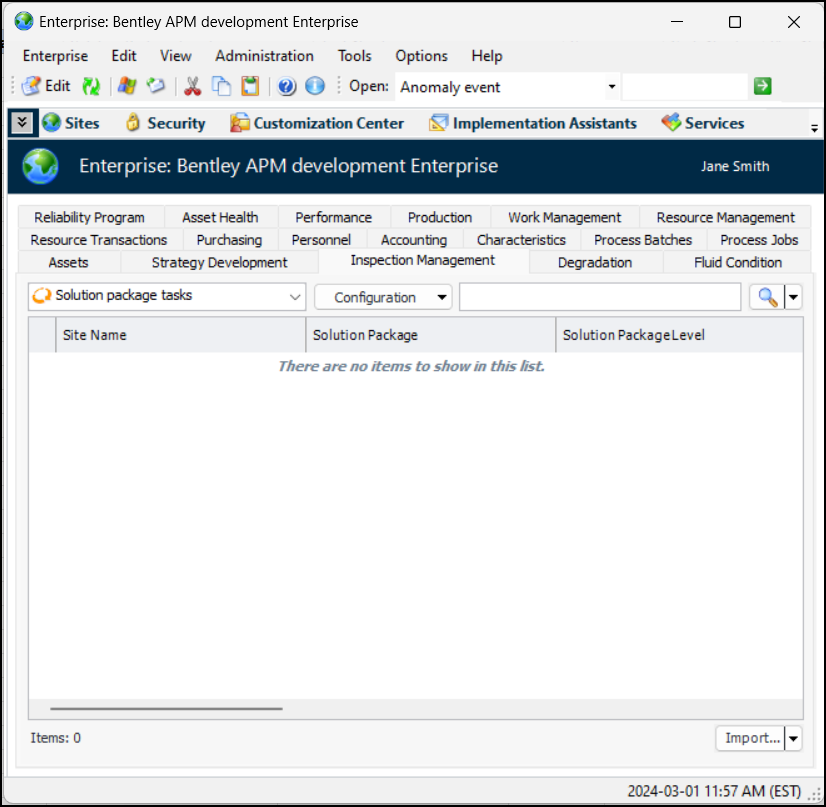Click 'Jane Smith' user name in header
The image size is (826, 807).
pos(735,166)
